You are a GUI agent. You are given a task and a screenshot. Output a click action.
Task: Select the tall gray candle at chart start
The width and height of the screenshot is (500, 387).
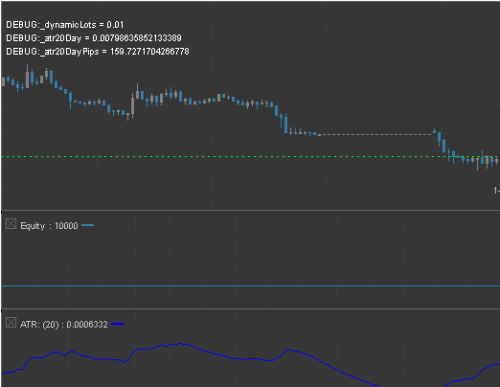(27, 77)
